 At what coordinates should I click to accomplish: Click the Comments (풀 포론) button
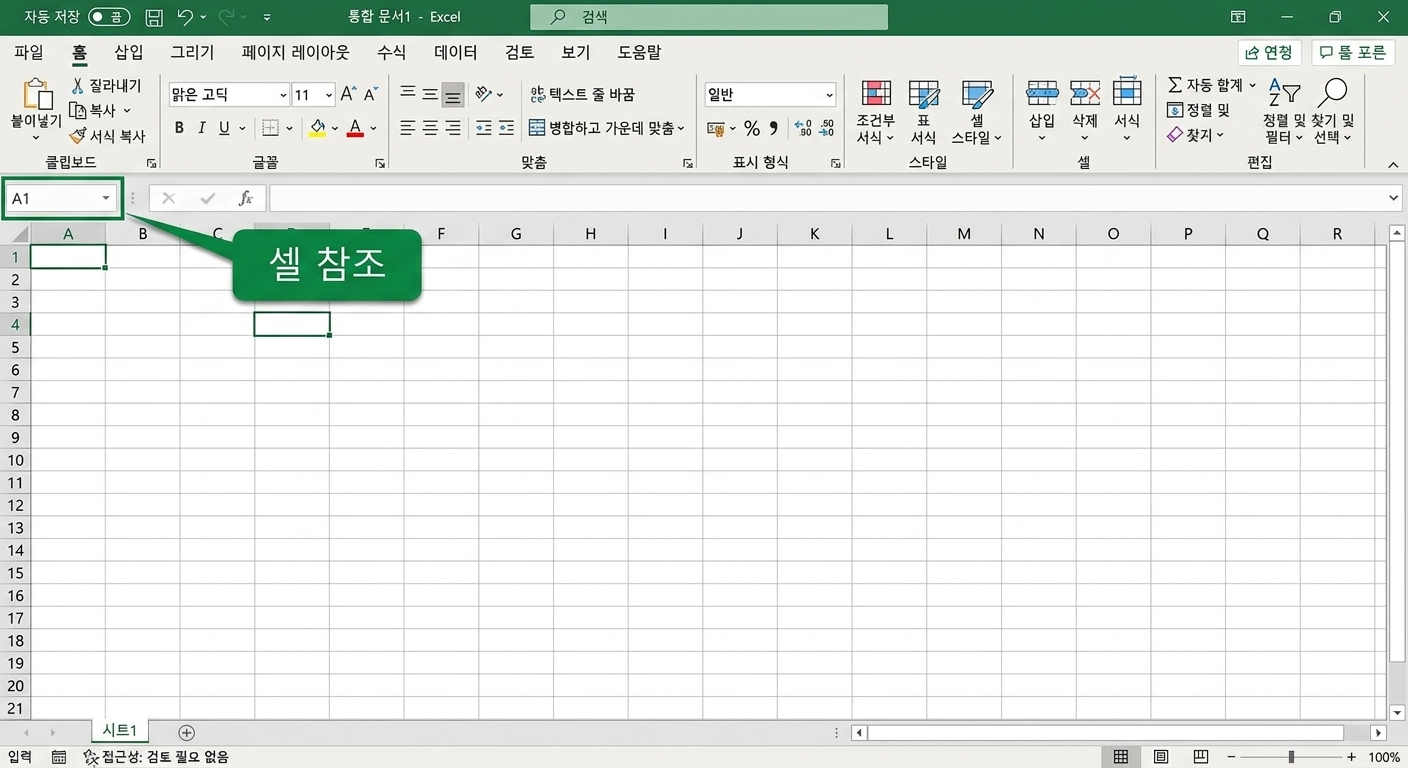(1353, 53)
